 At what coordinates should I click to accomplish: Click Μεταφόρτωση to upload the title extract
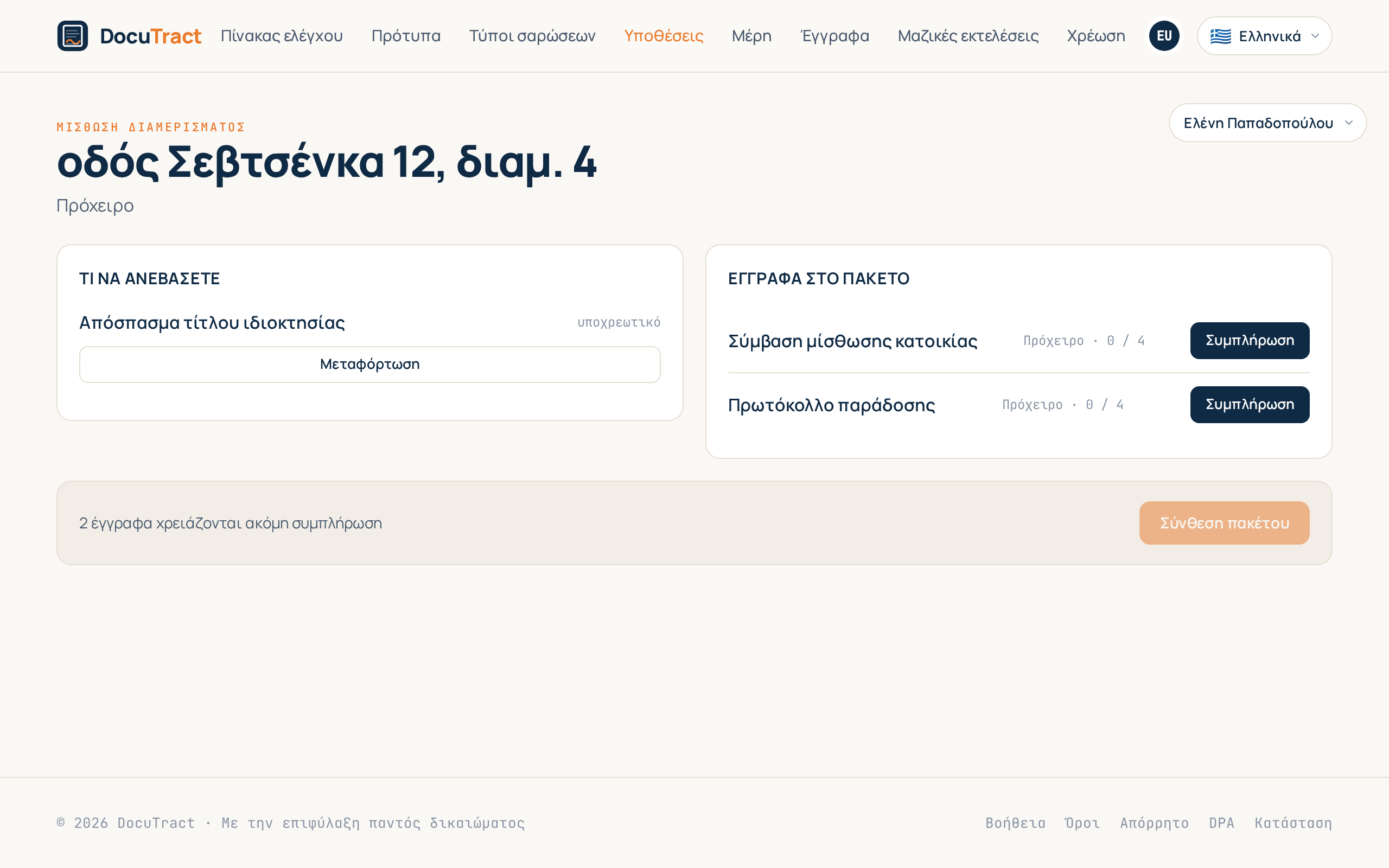click(369, 364)
